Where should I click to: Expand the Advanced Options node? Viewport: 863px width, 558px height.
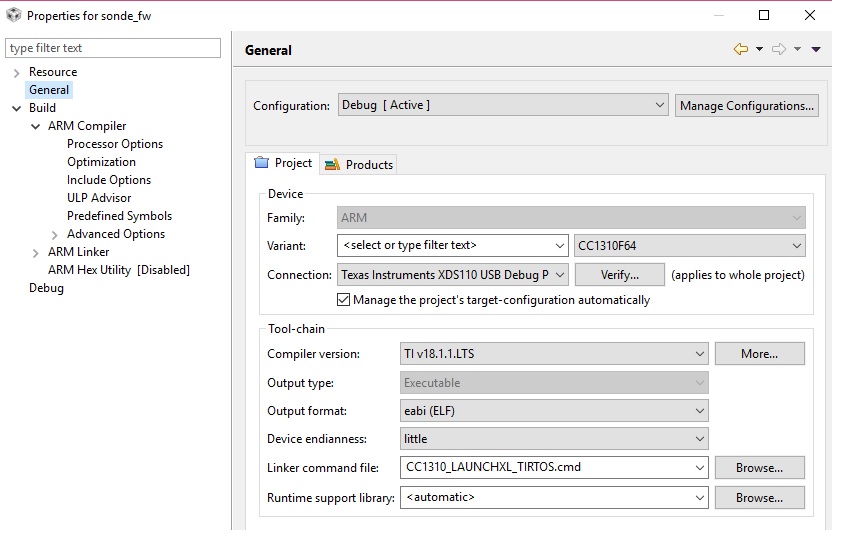coord(55,234)
